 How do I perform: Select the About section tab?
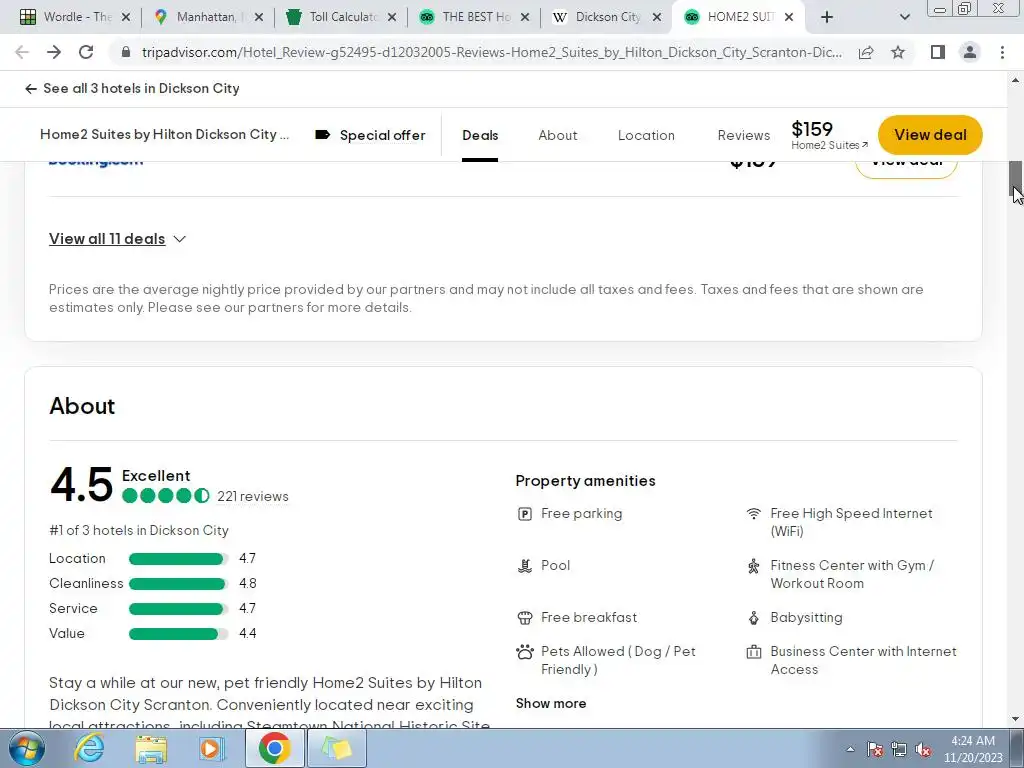coord(558,135)
